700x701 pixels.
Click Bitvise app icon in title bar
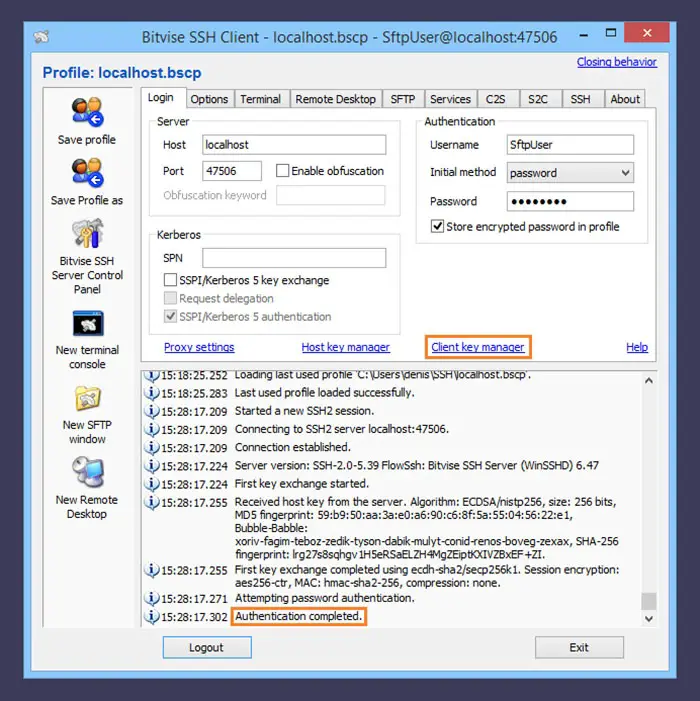(41, 37)
